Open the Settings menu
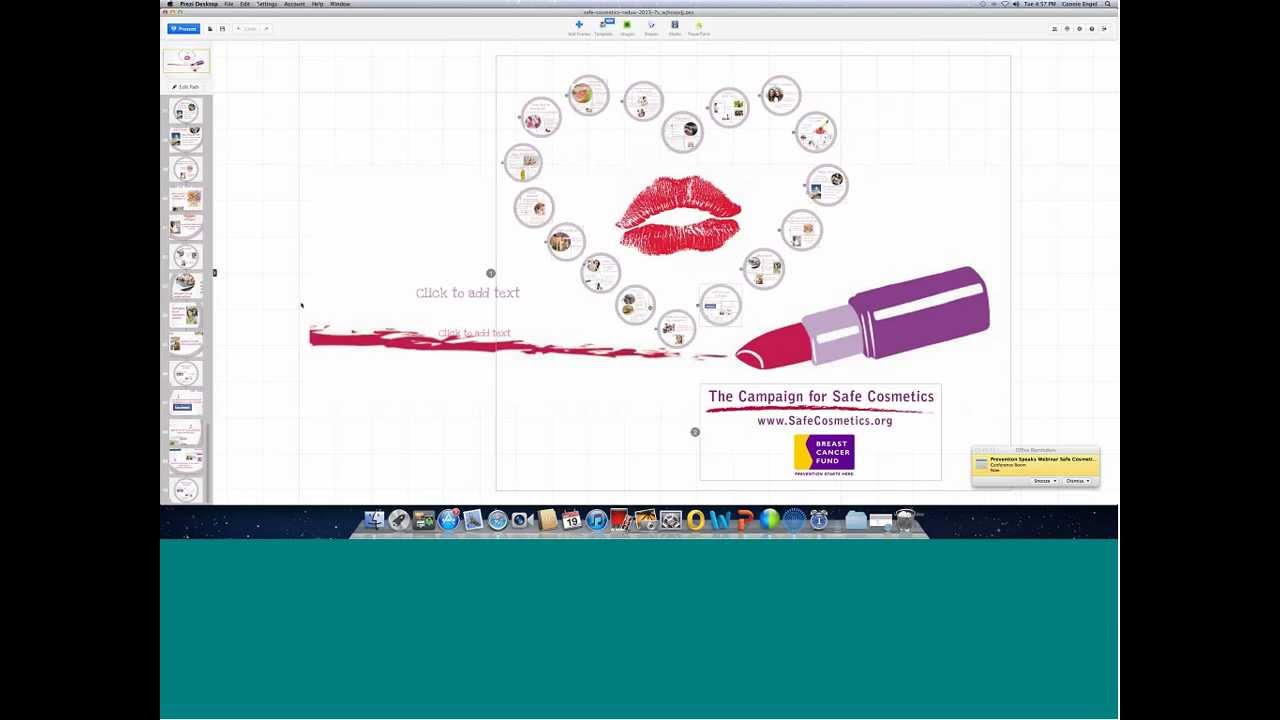This screenshot has height=720, width=1280. [x=267, y=4]
